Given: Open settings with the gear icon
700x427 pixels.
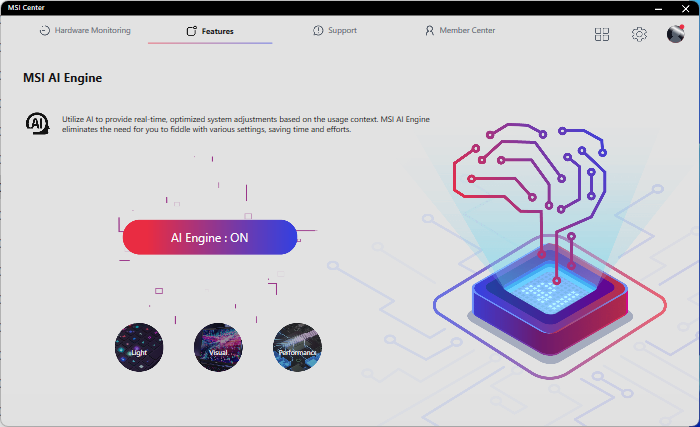Looking at the screenshot, I should pos(639,34).
